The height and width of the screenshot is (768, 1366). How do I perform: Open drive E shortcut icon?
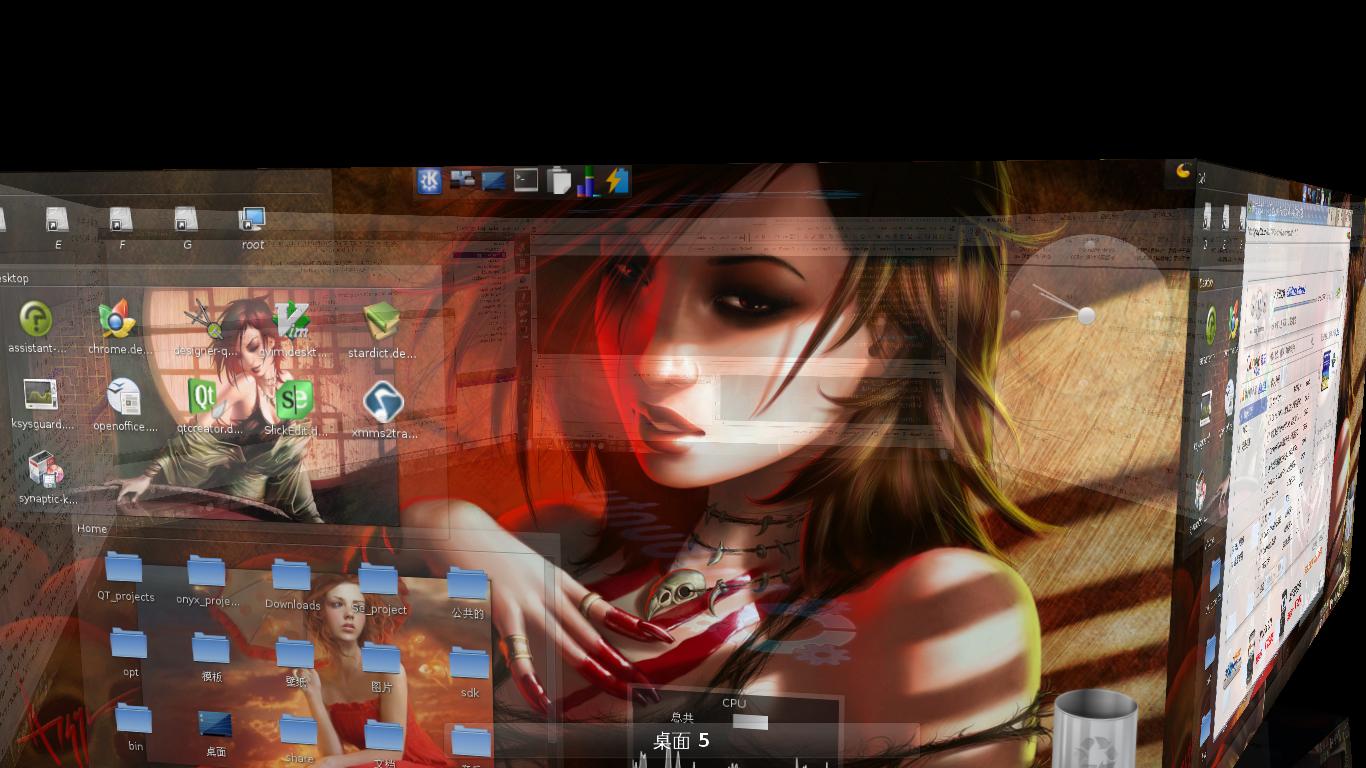[57, 220]
